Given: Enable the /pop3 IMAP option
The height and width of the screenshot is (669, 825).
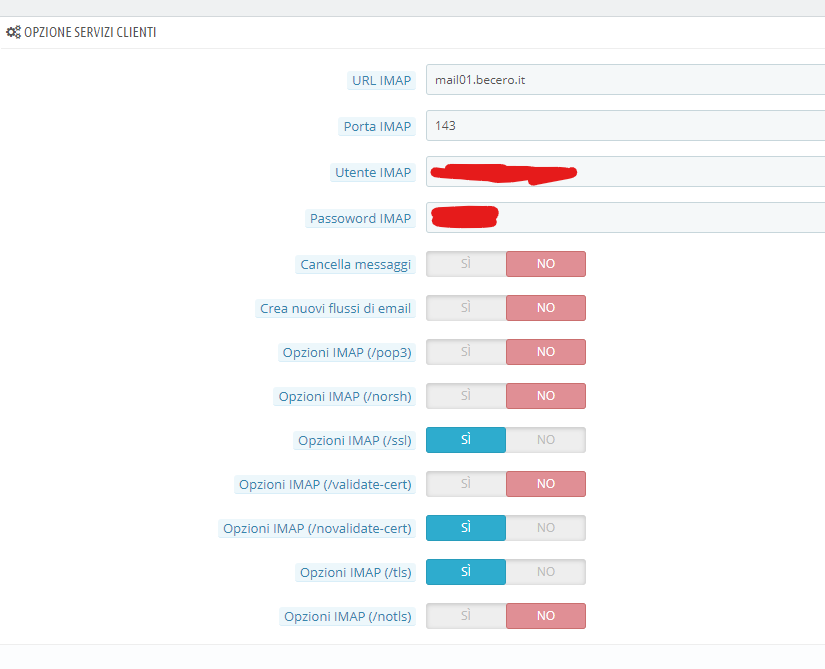Looking at the screenshot, I should coord(466,352).
